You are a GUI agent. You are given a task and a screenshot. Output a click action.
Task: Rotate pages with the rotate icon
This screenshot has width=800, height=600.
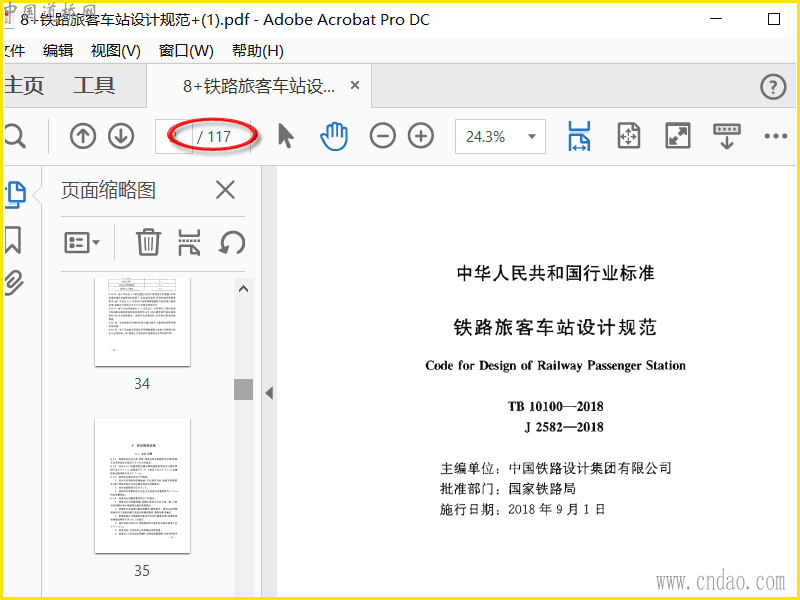pos(232,242)
